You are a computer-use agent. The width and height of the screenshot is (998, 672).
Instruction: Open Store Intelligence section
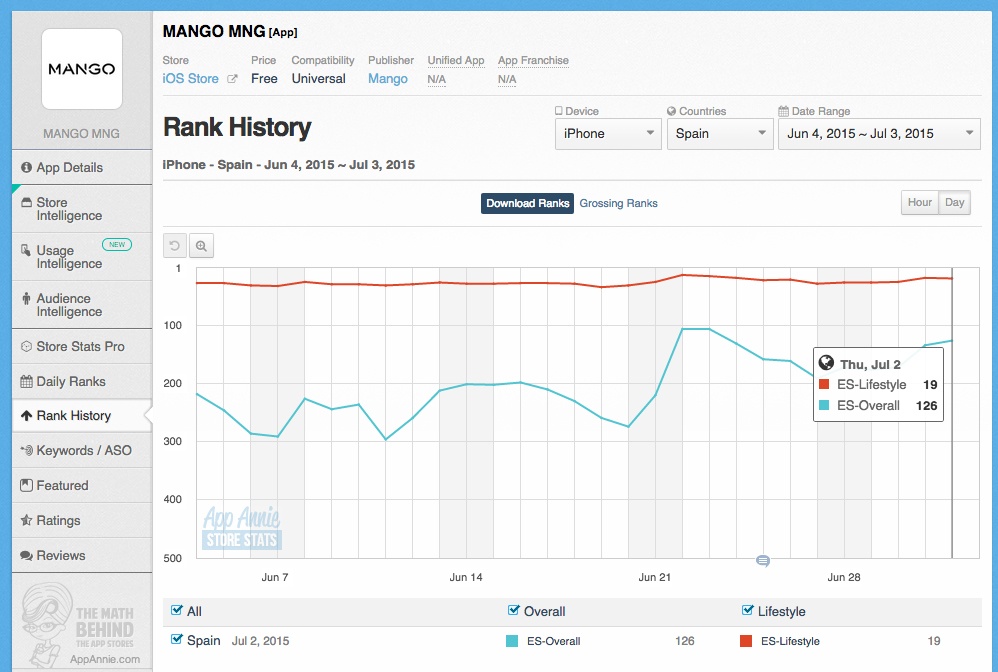click(81, 209)
